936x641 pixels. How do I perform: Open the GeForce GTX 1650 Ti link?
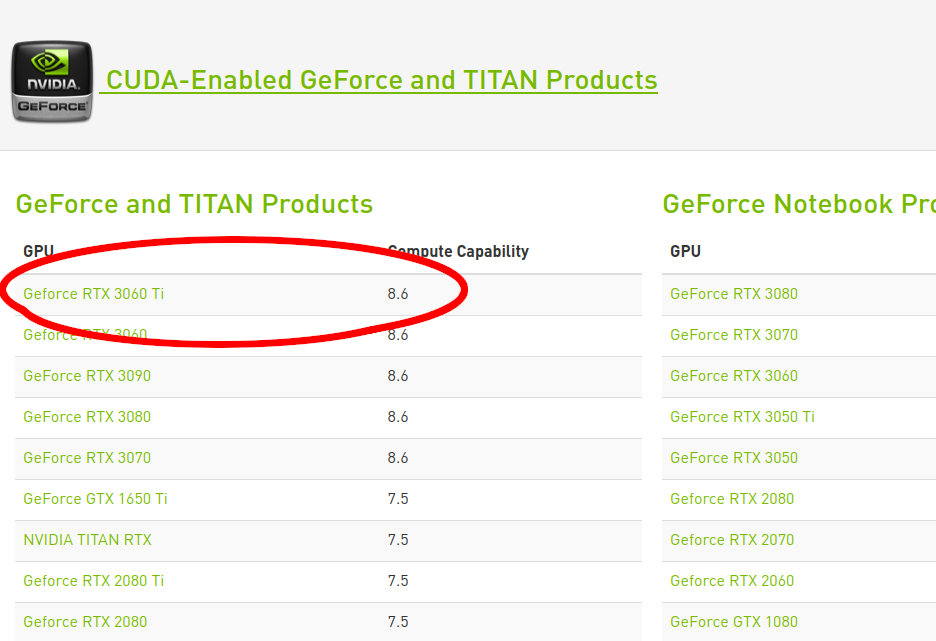95,499
